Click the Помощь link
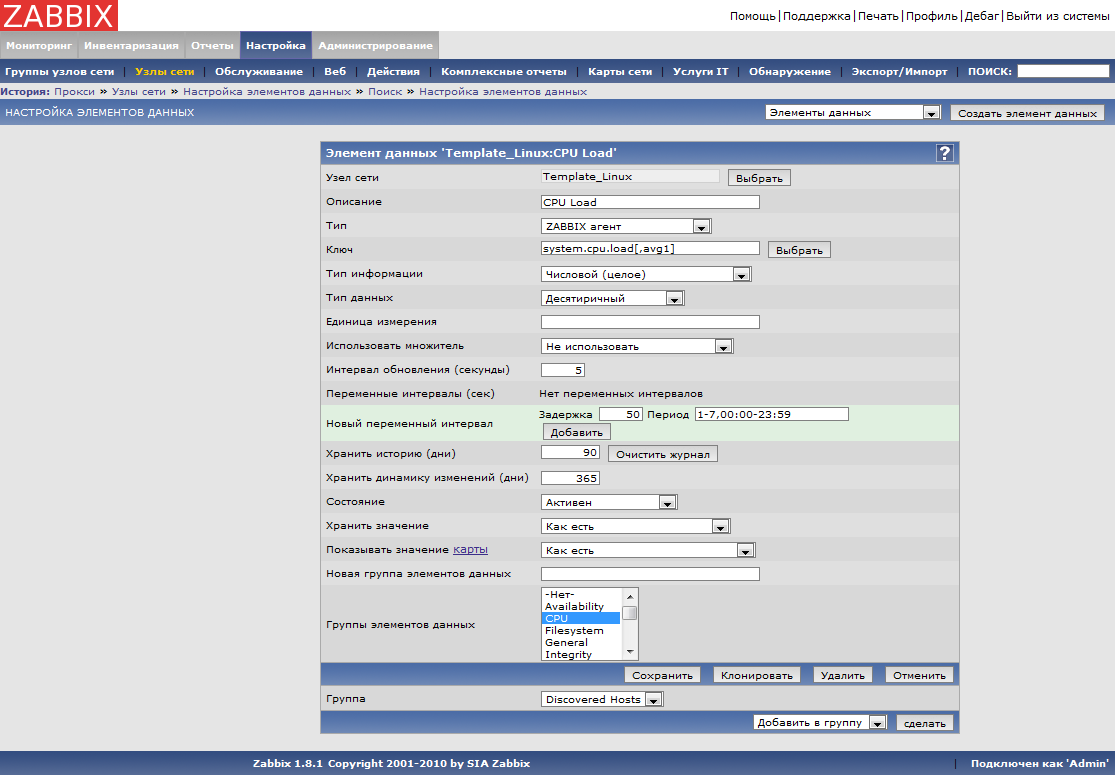 point(752,16)
